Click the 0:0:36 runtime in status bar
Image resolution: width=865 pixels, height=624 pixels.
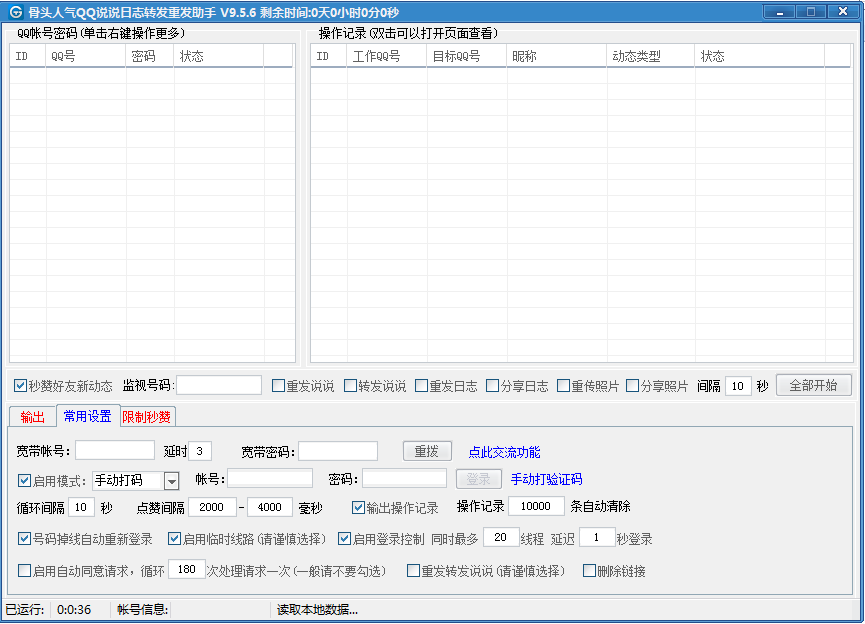[74, 610]
